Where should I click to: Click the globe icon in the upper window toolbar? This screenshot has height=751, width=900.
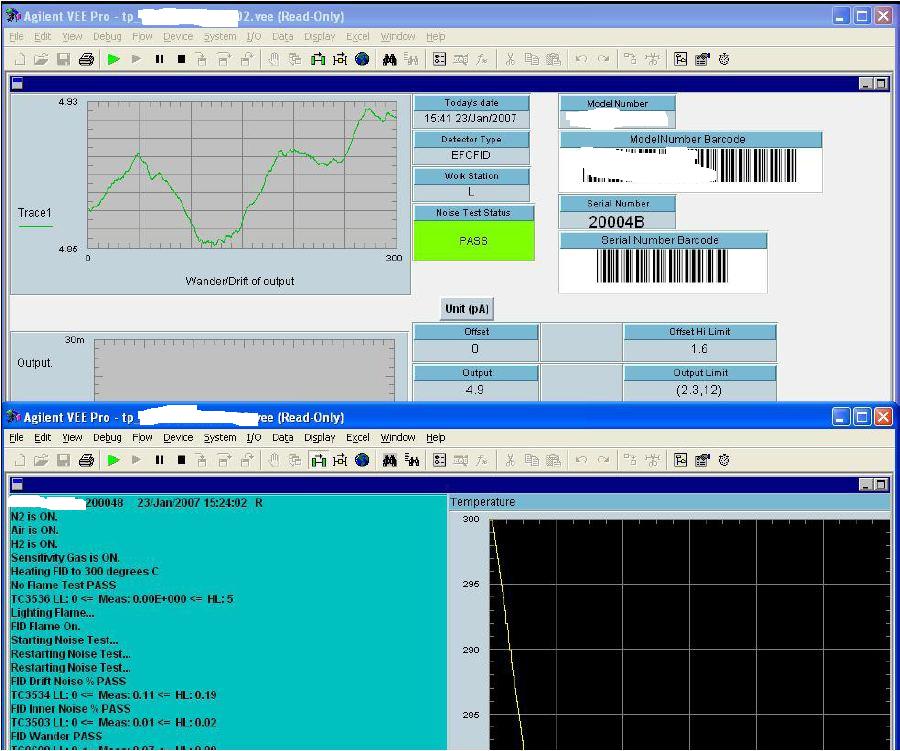point(362,60)
